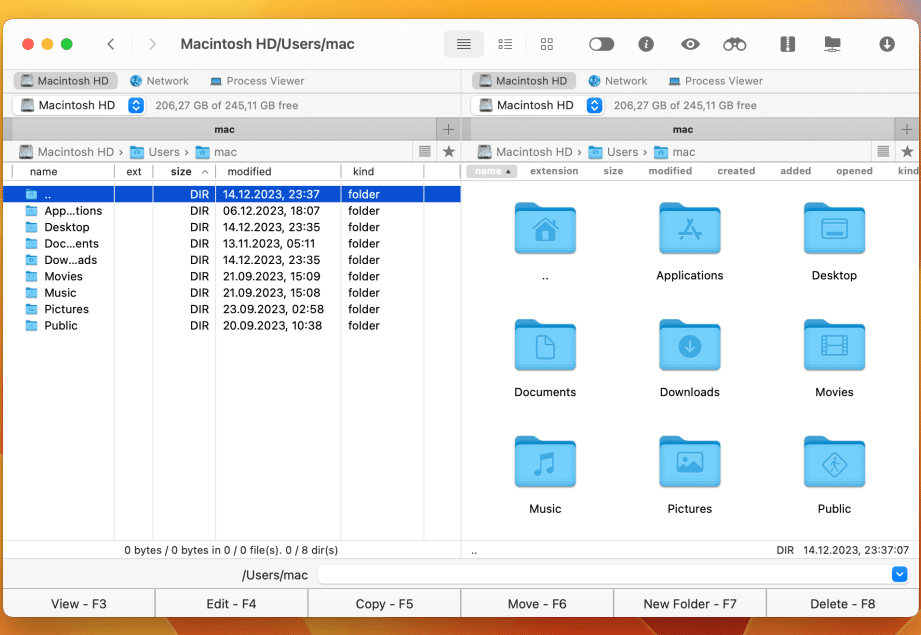
Task: Open the info icon in toolbar
Action: pos(646,44)
